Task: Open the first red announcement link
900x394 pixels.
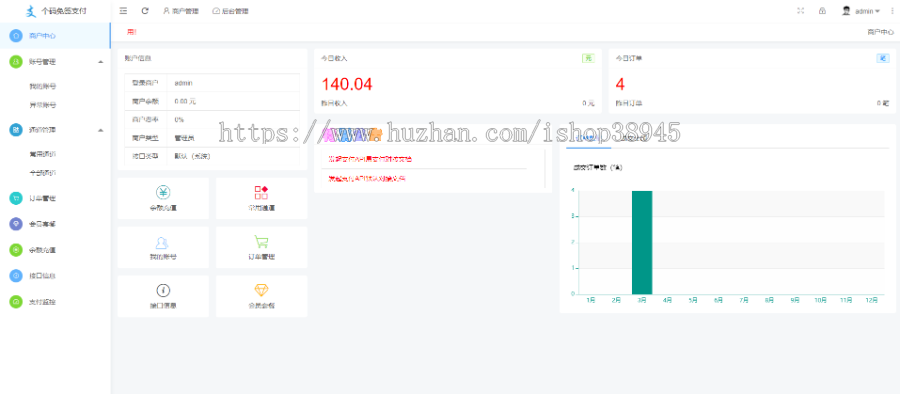Action: (370, 159)
